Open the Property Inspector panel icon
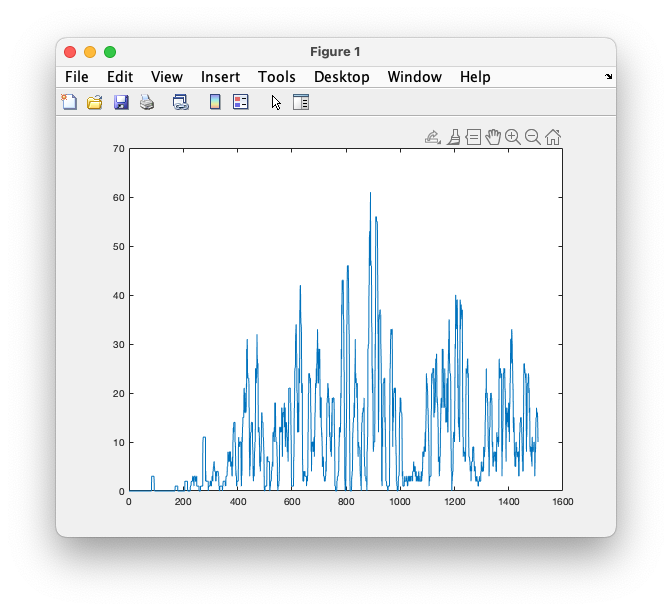The image size is (672, 611). pos(301,102)
